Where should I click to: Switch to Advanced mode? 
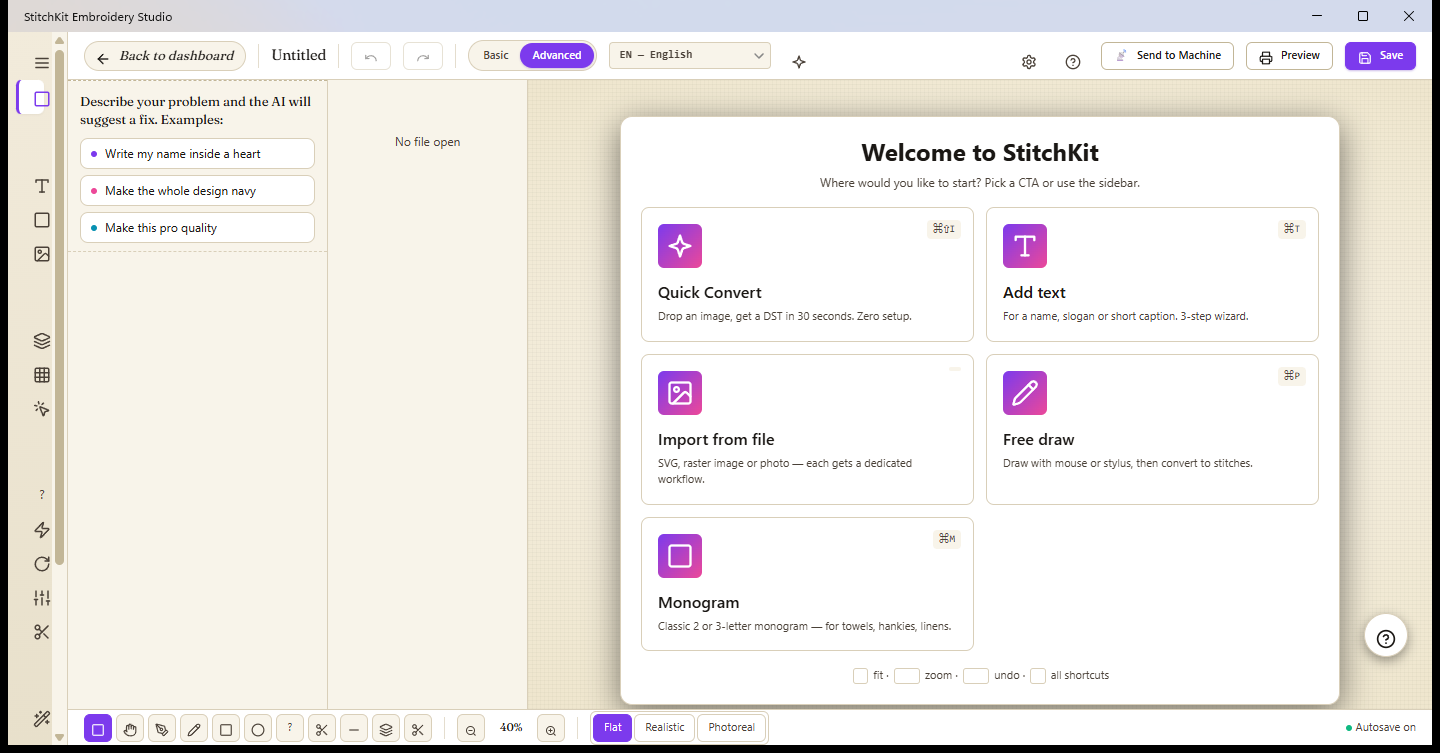tap(557, 55)
